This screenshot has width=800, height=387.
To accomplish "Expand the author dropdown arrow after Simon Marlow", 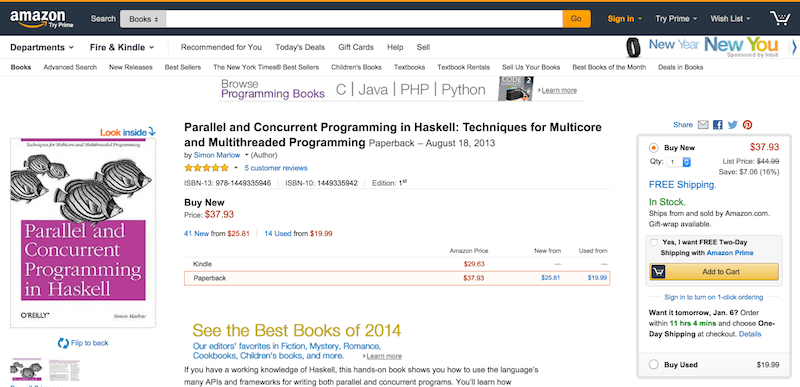I will tap(246, 155).
